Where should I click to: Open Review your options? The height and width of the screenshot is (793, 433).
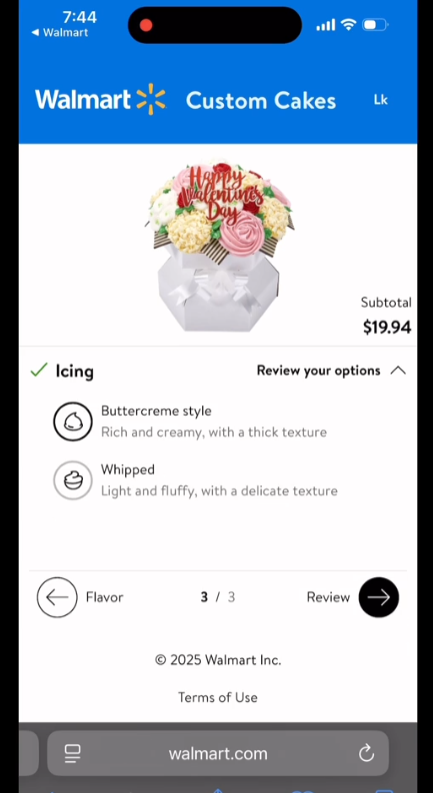(x=318, y=371)
